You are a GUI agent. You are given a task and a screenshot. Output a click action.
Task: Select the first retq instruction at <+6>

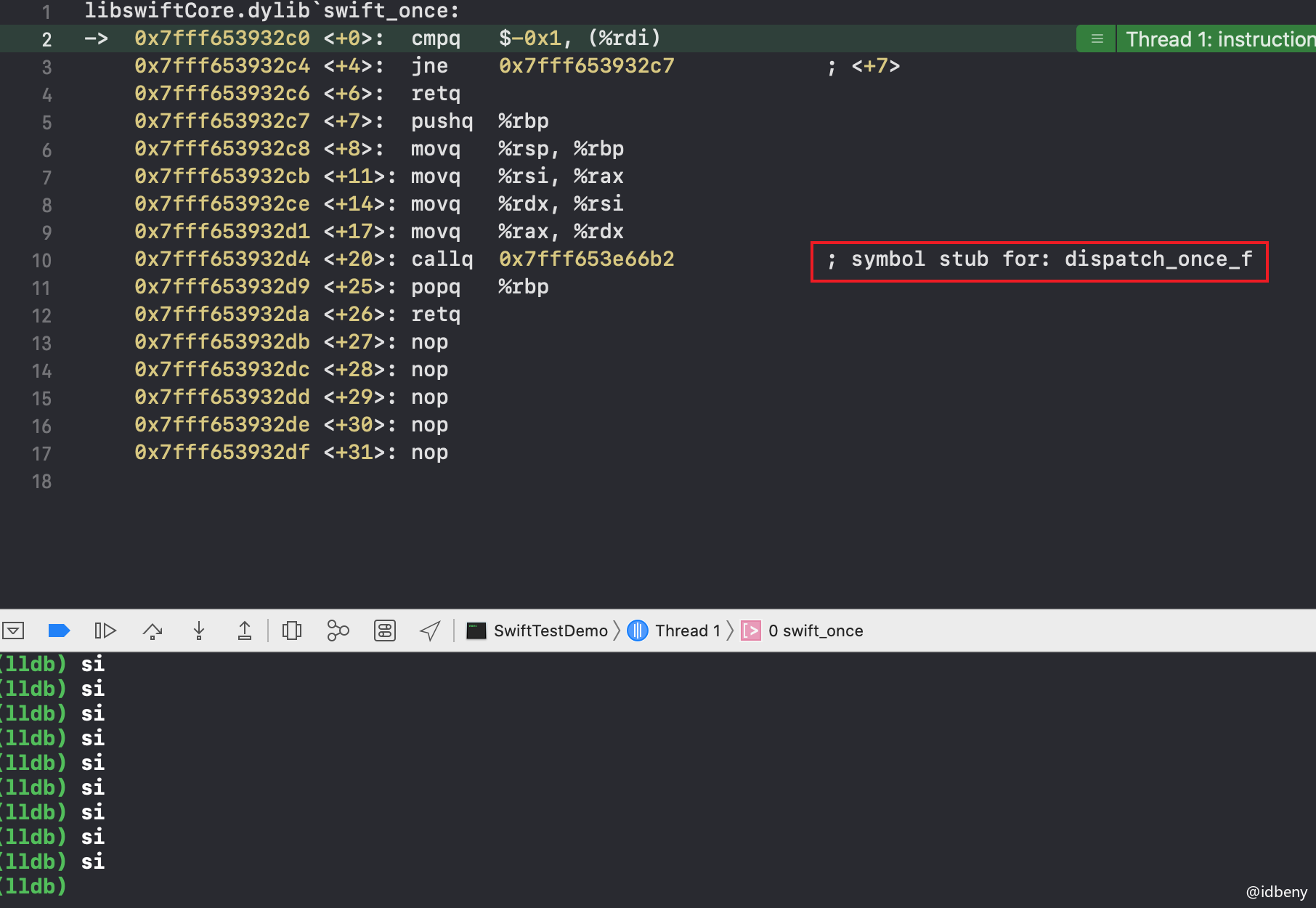pos(435,94)
